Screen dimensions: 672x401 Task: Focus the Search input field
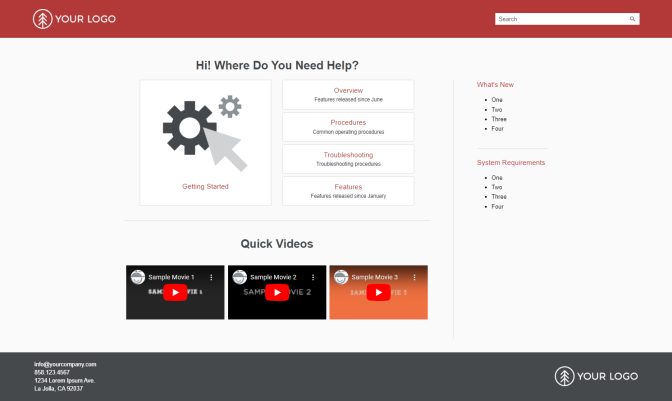click(560, 19)
